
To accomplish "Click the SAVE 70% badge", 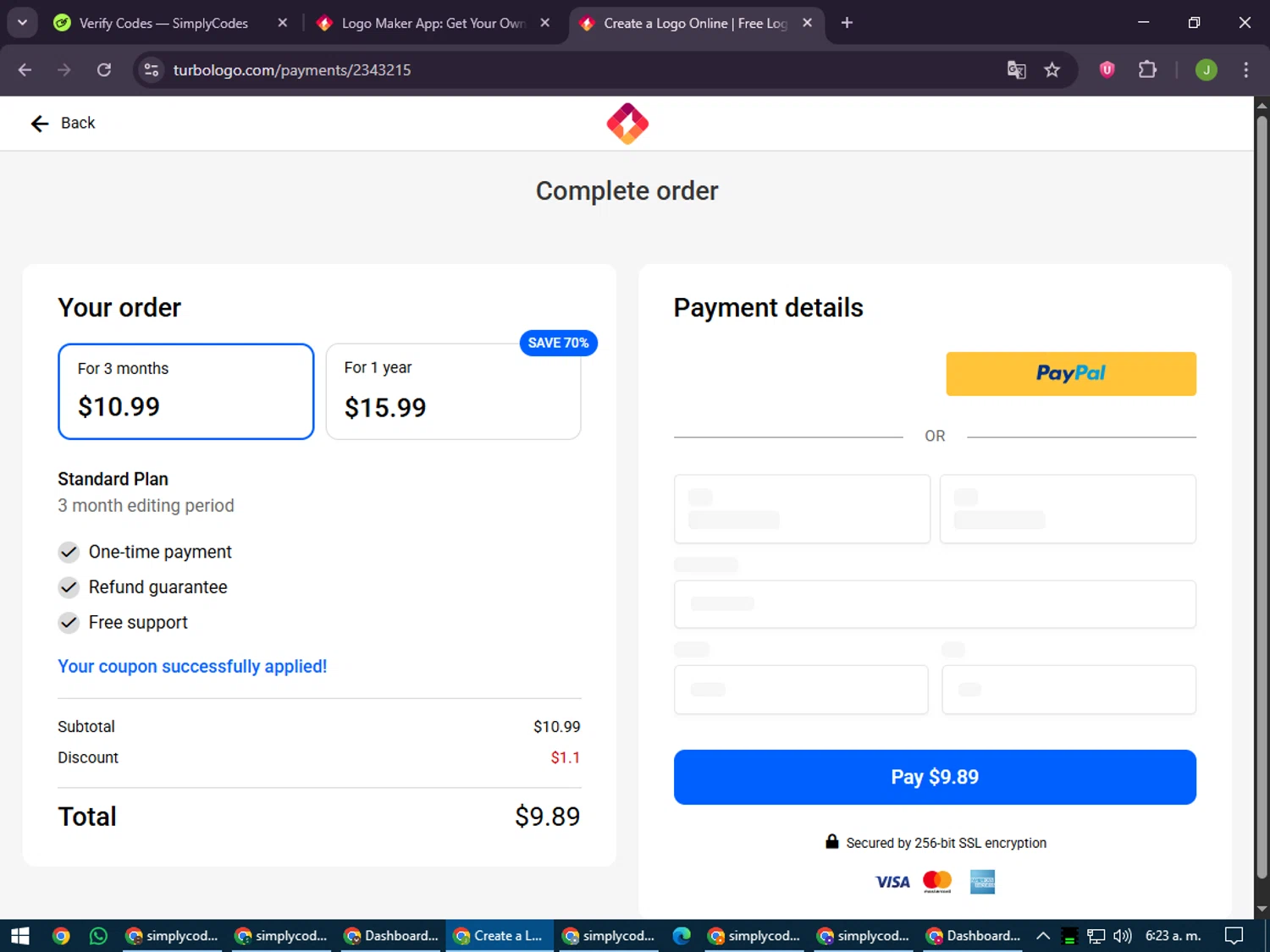I will click(x=558, y=343).
